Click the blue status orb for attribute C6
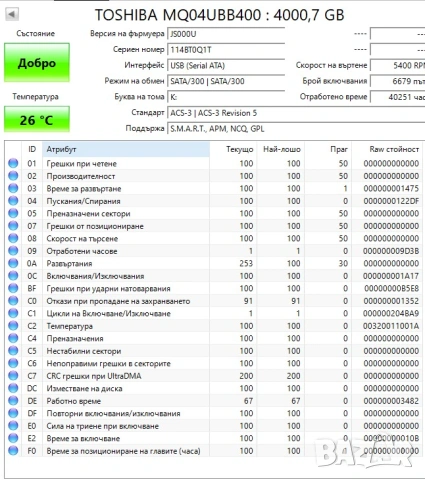 13,363
